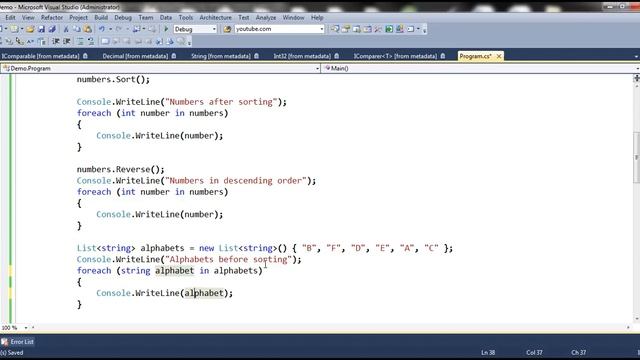Close the Program.cs tab
640x360 pixels.
click(x=499, y=56)
